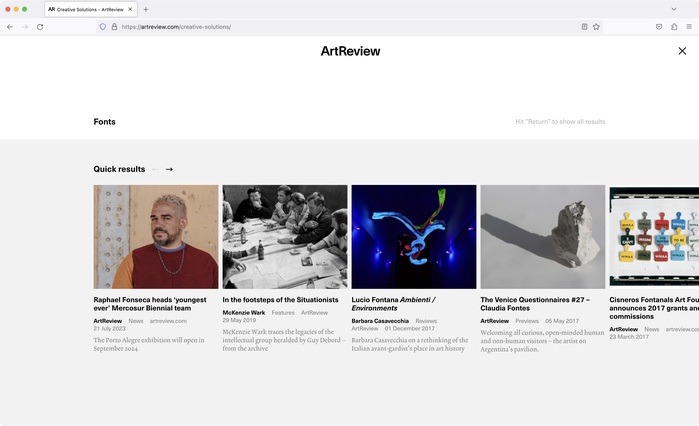699x426 pixels.
Task: Click 'McKenzie Wark traces the legacies' summary
Action: click(x=284, y=340)
